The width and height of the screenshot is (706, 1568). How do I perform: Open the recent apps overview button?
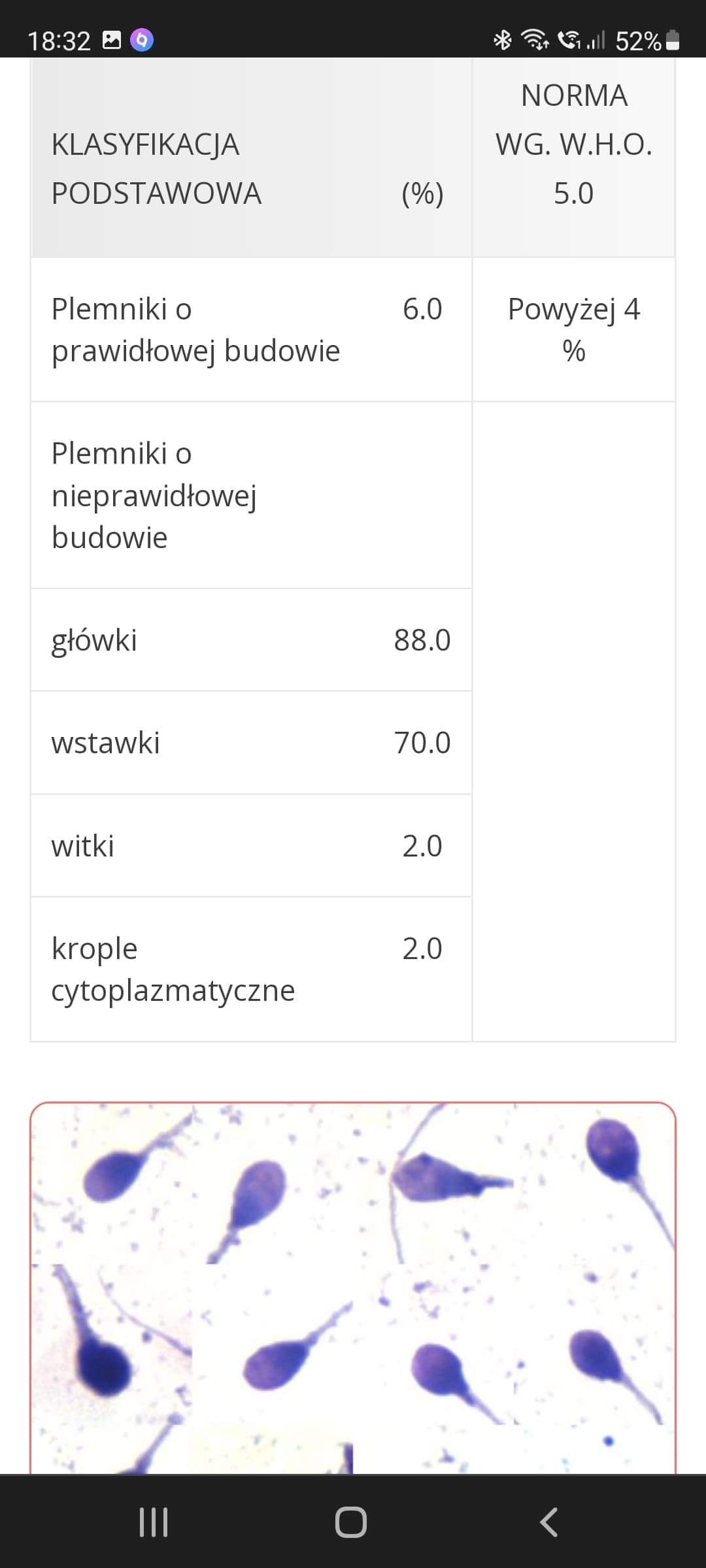pos(154,1522)
